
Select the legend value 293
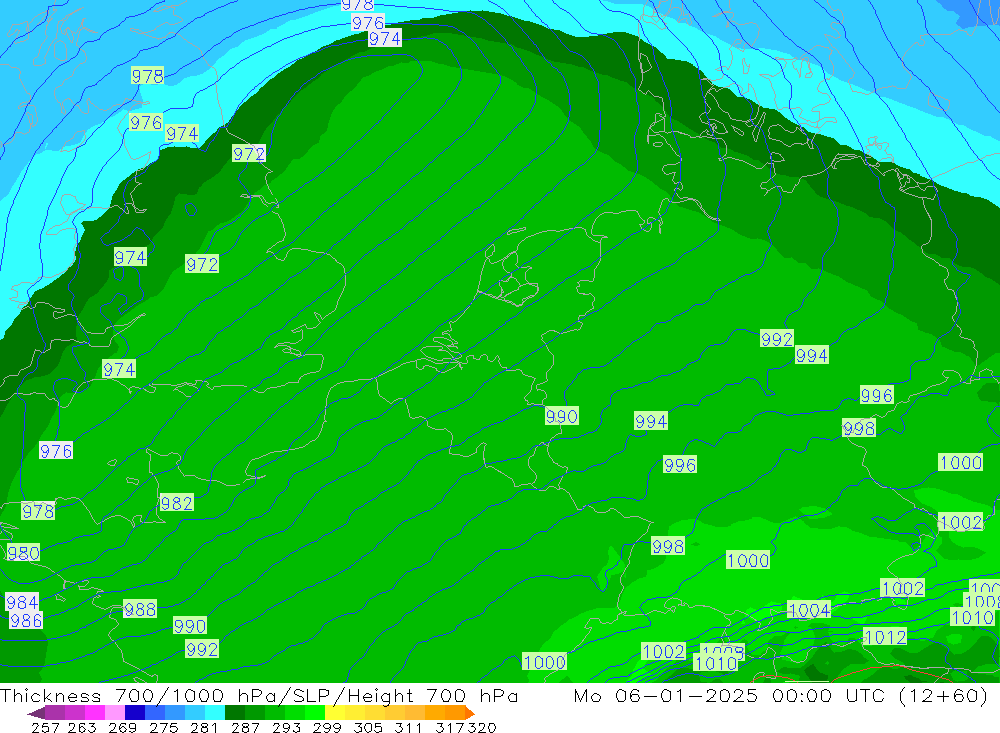[x=286, y=727]
